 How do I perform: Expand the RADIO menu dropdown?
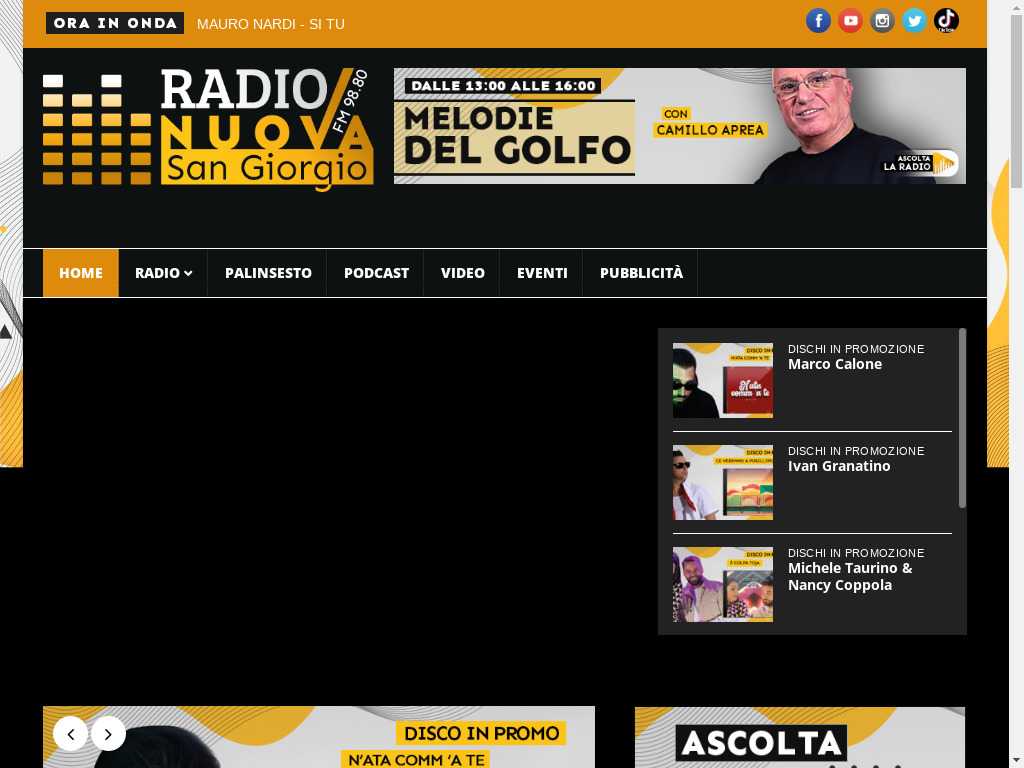[163, 273]
